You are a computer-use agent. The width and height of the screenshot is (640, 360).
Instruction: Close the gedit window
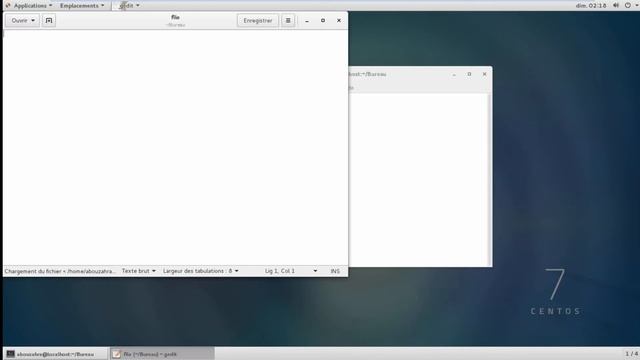click(x=339, y=20)
